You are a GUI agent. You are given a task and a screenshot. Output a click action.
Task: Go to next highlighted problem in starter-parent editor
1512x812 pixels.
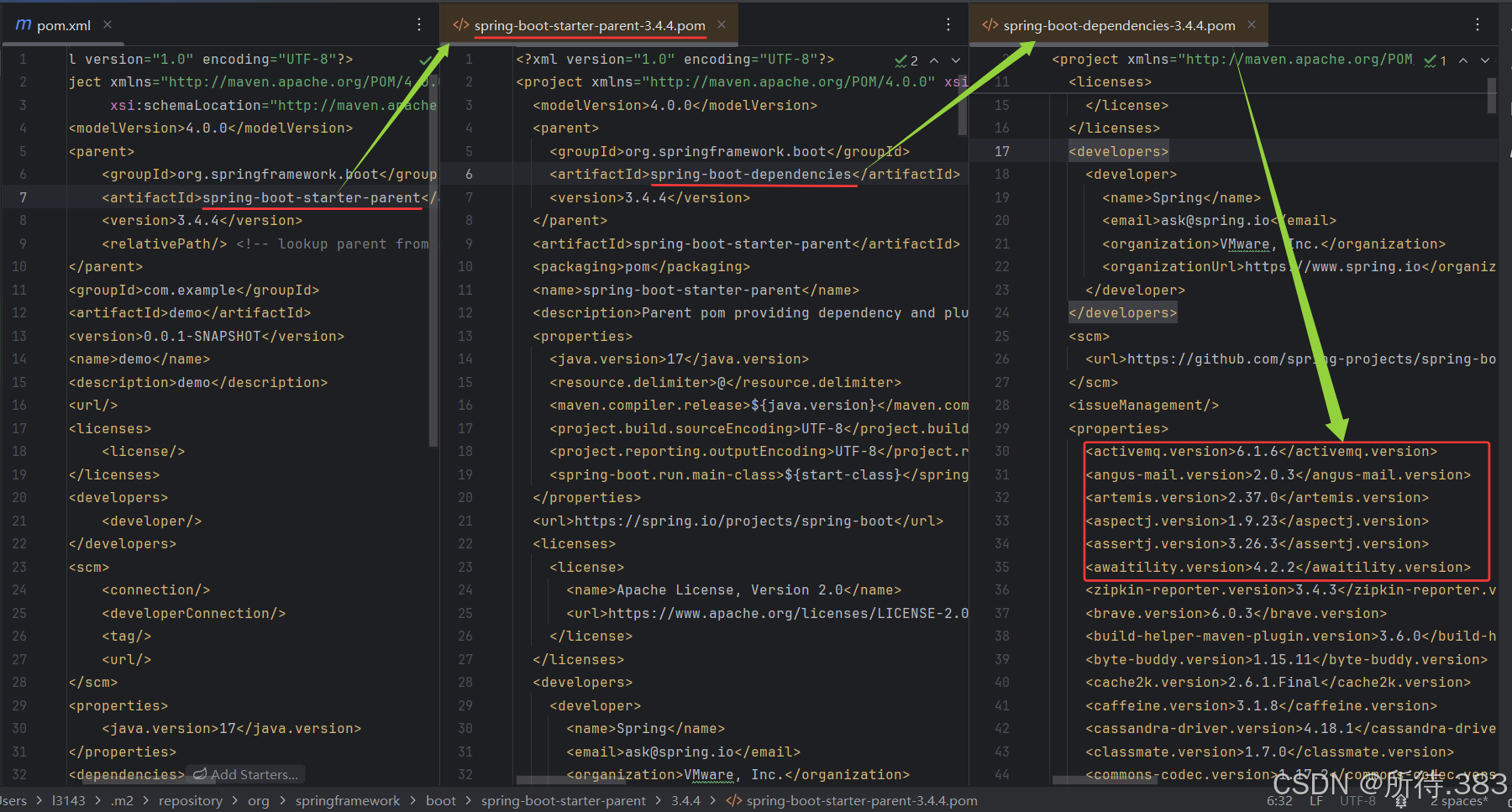tap(956, 60)
